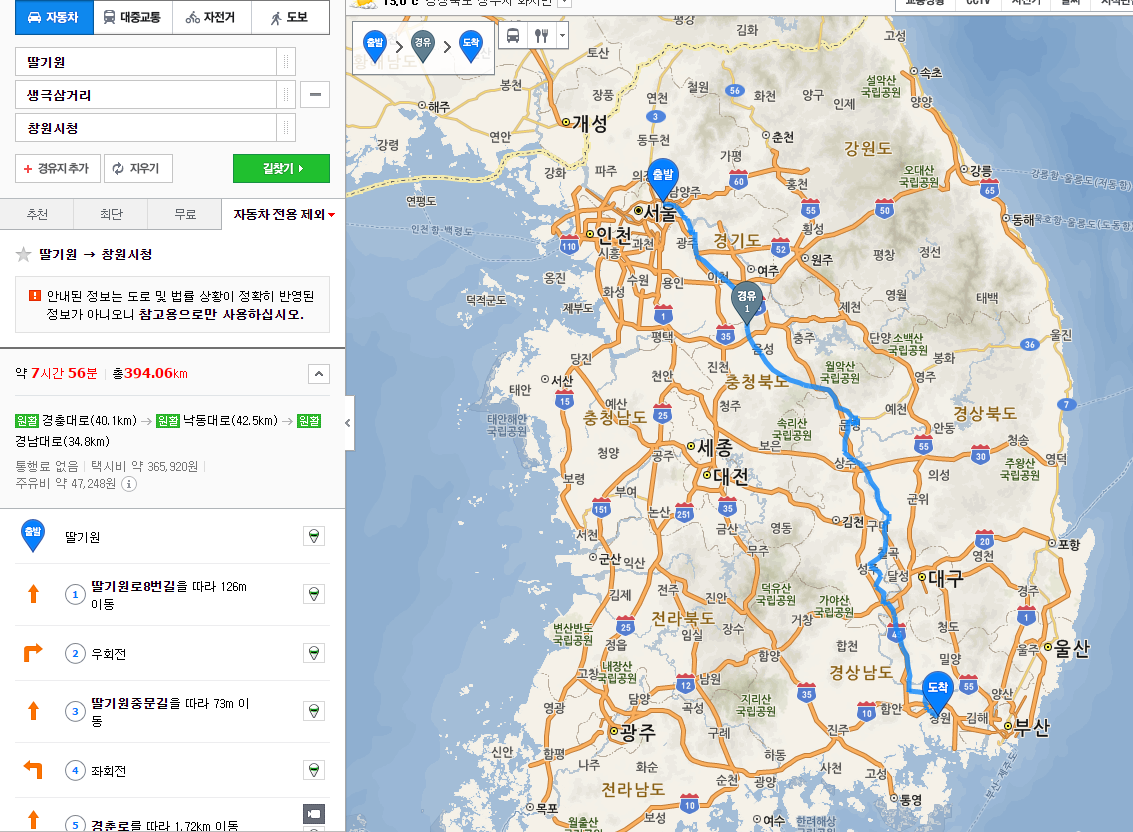
Task: Click the restaurant fork-and-knife map icon
Action: [x=542, y=36]
